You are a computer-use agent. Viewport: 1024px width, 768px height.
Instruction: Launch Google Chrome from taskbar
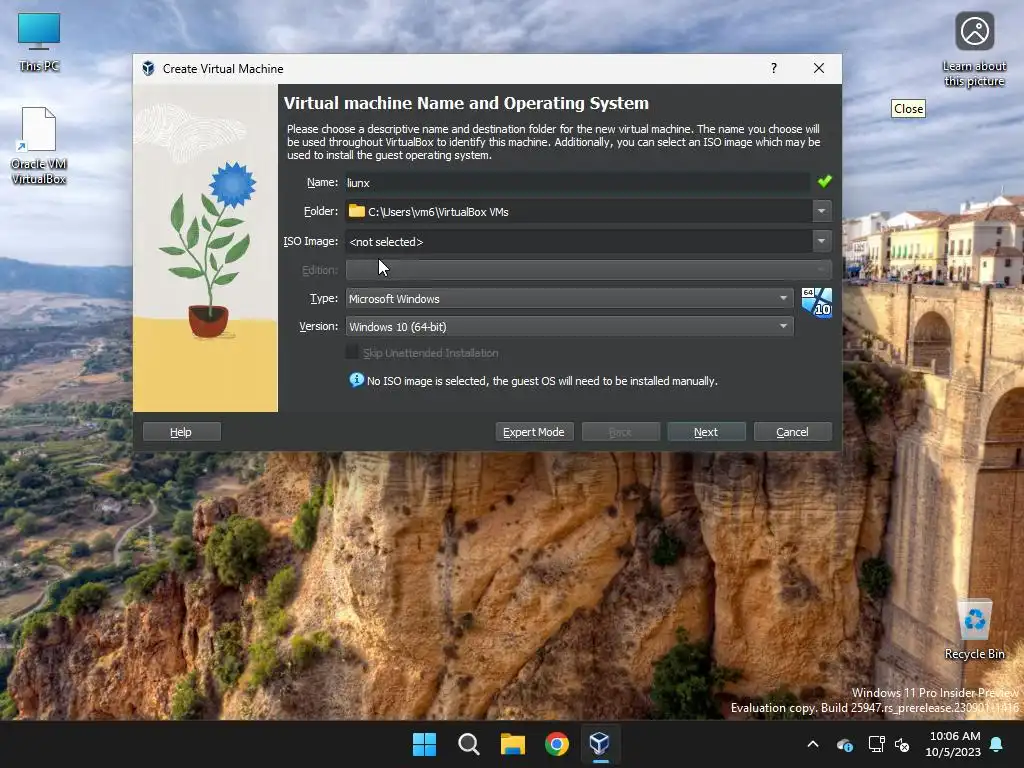[556, 744]
